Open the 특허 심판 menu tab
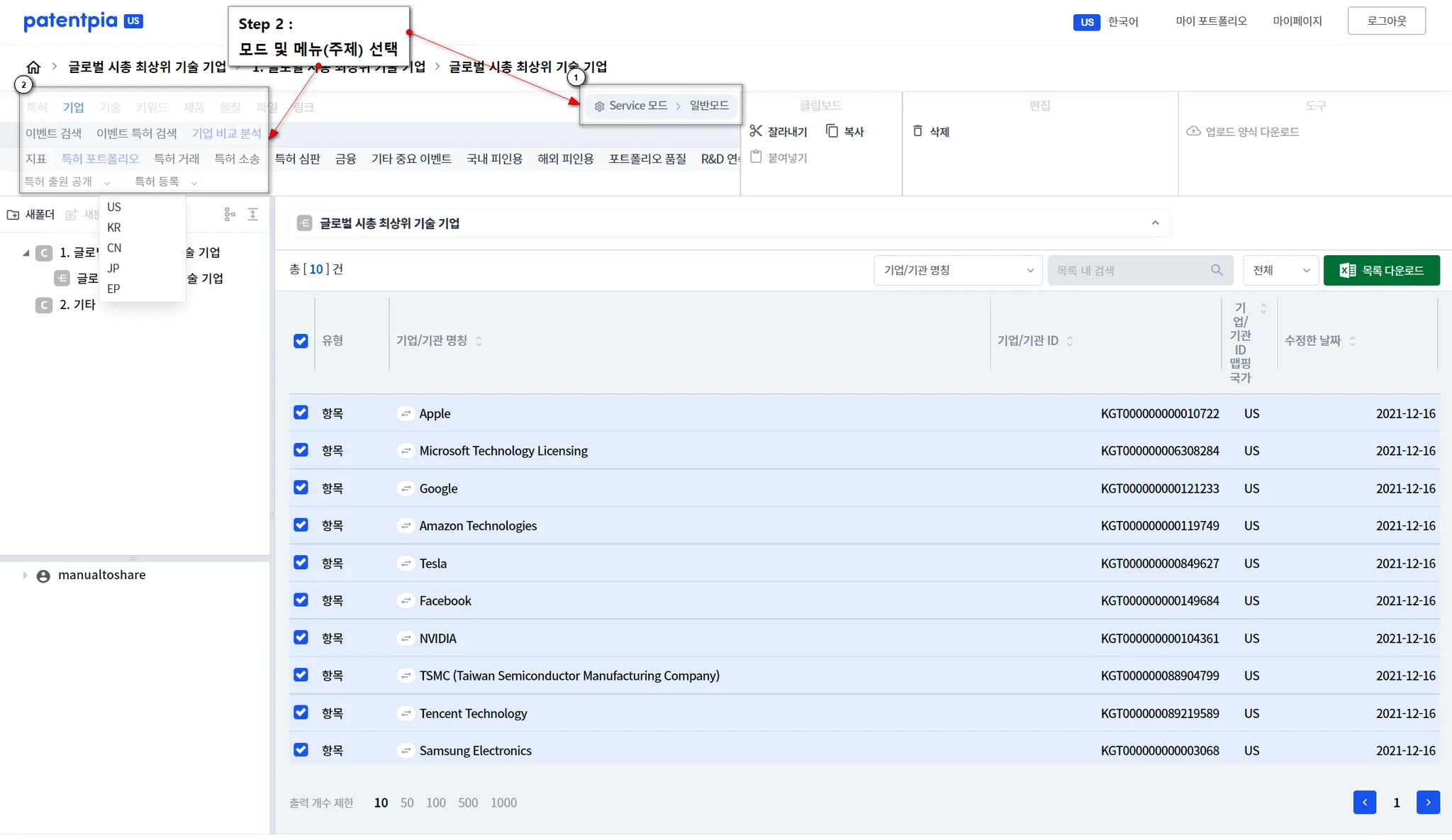Screen dimensions: 1452x840 pyautogui.click(x=298, y=159)
